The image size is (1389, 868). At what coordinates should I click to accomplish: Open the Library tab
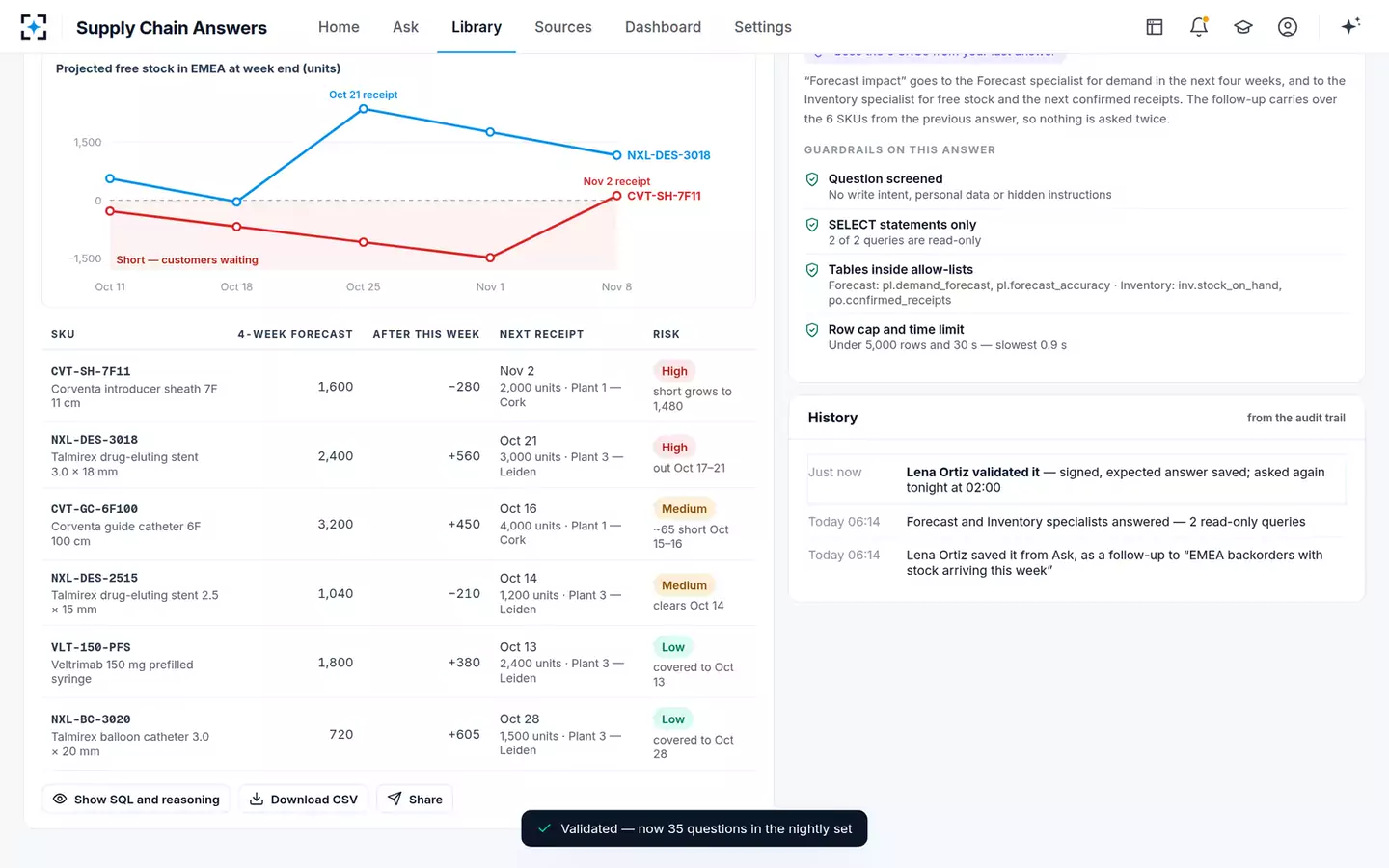tap(477, 27)
